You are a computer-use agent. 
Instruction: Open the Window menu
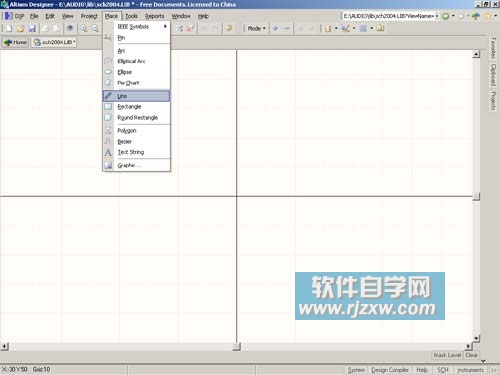click(181, 16)
